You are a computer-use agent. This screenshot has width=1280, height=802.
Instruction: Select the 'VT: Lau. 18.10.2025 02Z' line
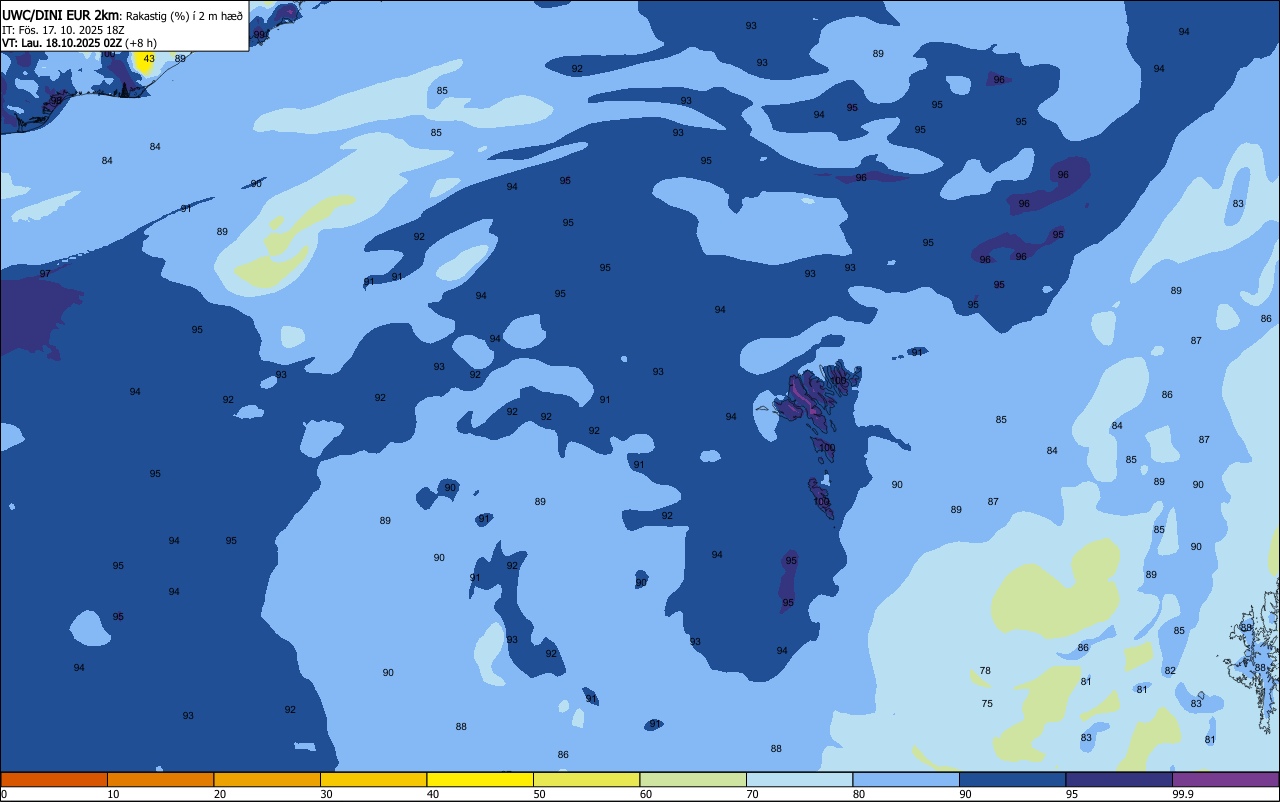[62, 43]
